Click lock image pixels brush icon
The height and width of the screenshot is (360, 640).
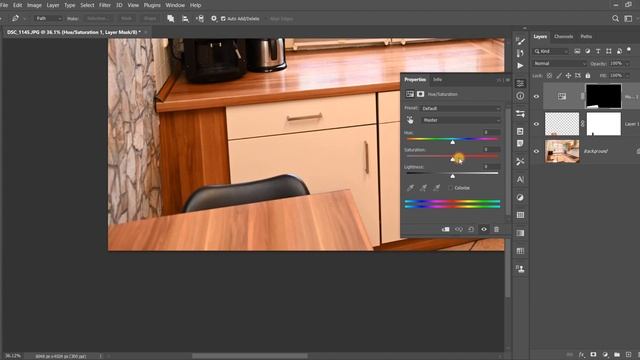559,76
